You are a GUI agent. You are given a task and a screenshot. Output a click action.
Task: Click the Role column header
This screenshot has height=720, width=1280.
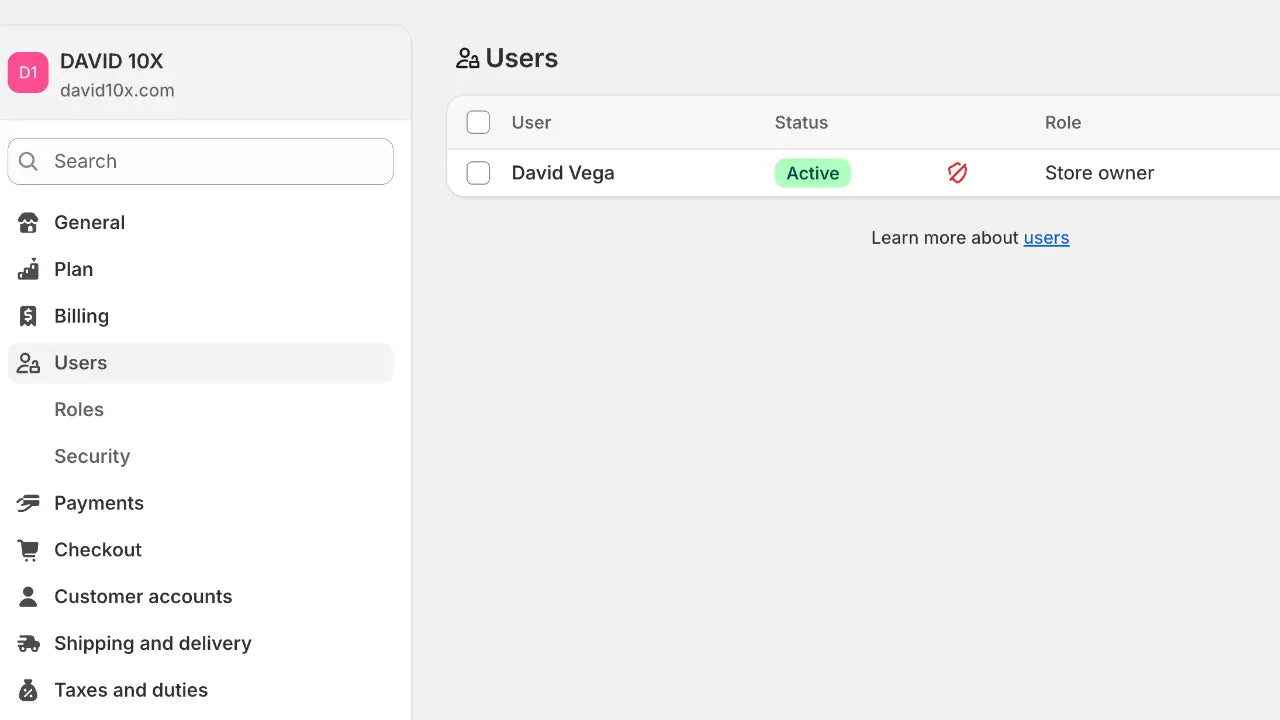[x=1063, y=123]
